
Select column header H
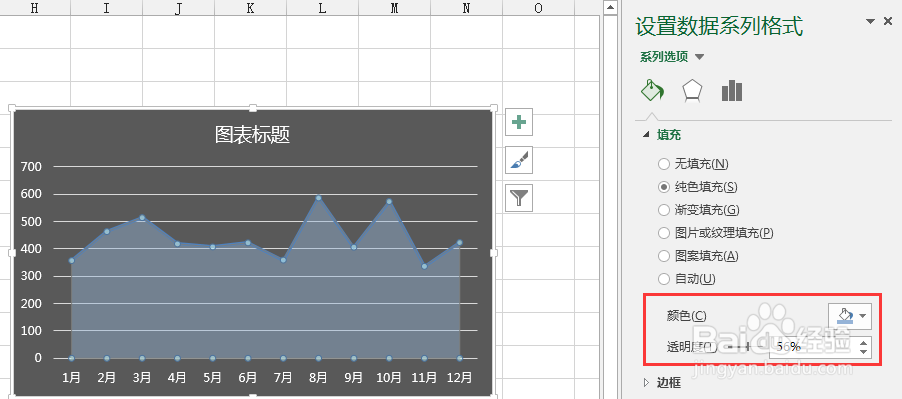(x=35, y=7)
